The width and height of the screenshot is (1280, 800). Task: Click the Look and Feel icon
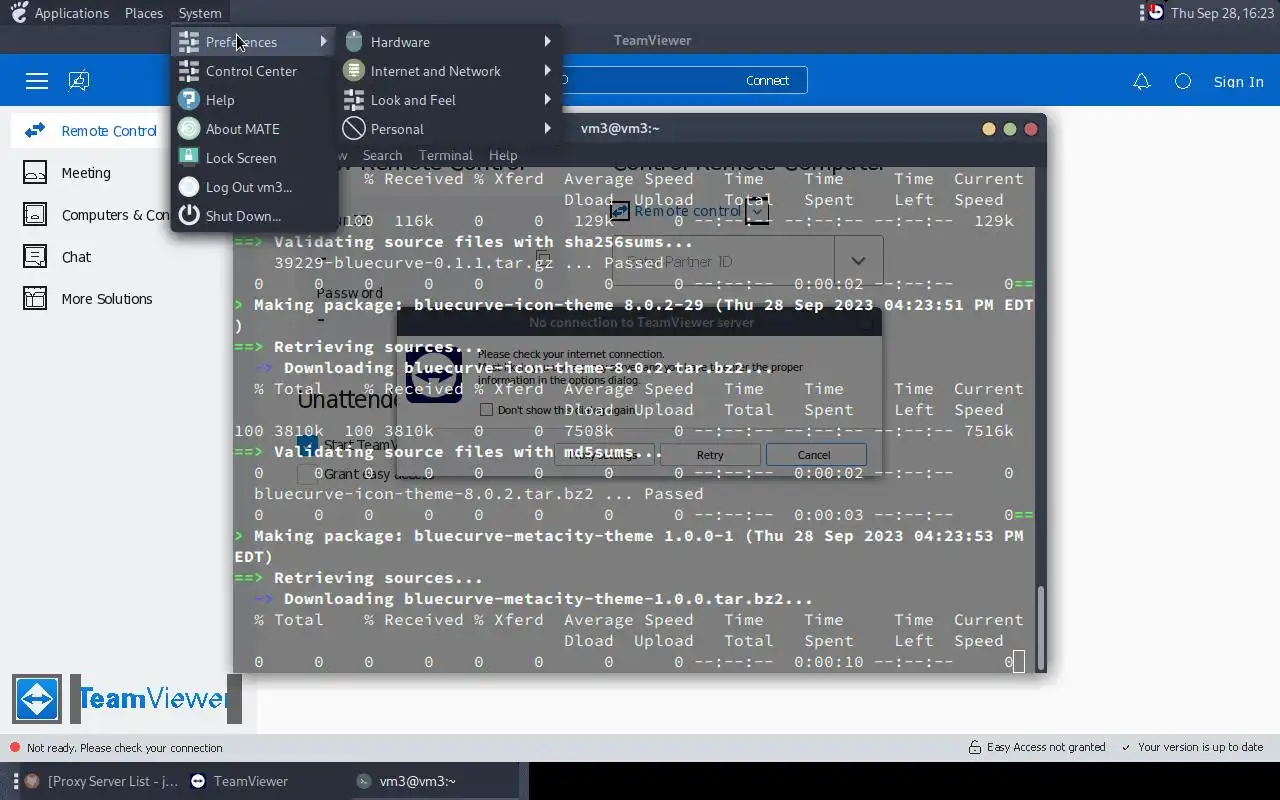[353, 100]
